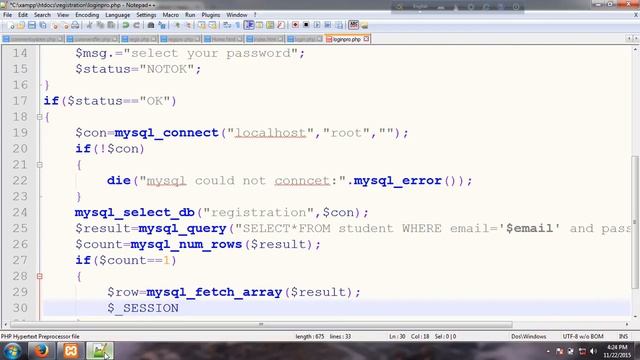Click the Print toolbar icon
Screen dimensions: 640x360
coord(75,25)
